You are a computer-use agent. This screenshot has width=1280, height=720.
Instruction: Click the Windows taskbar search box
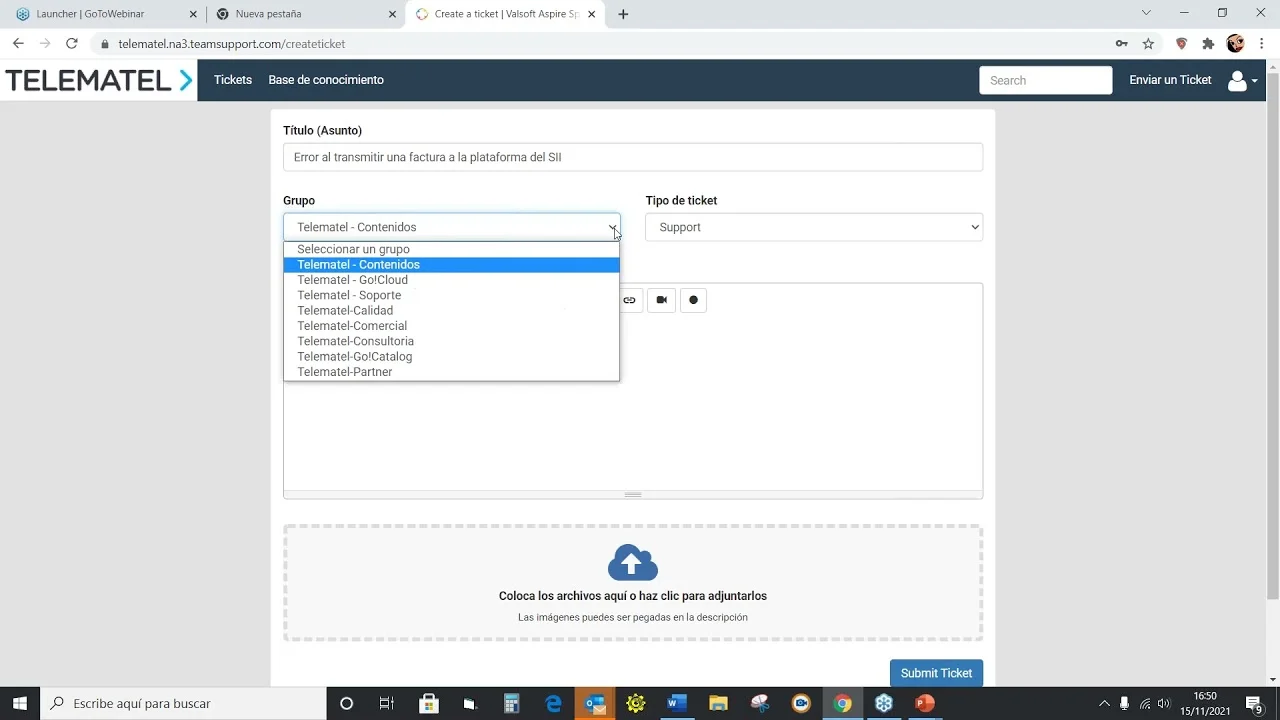click(x=183, y=703)
